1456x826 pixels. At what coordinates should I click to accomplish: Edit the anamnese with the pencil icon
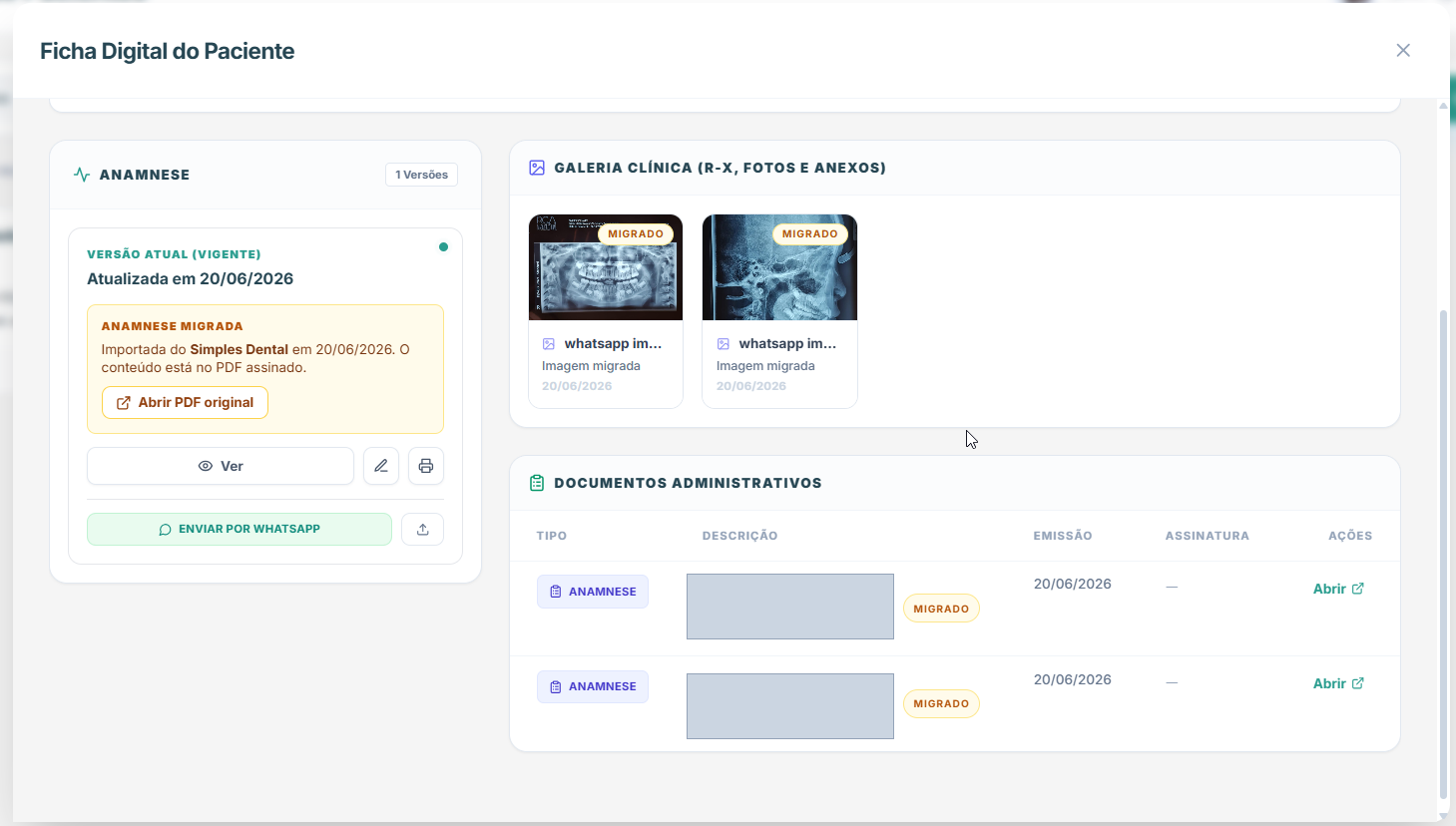(381, 466)
